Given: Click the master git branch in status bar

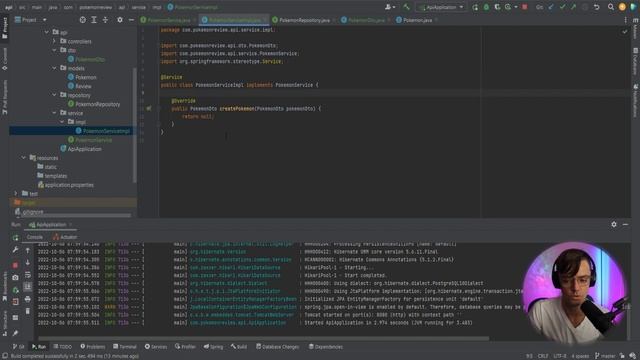Looking at the screenshot, I should (605, 356).
